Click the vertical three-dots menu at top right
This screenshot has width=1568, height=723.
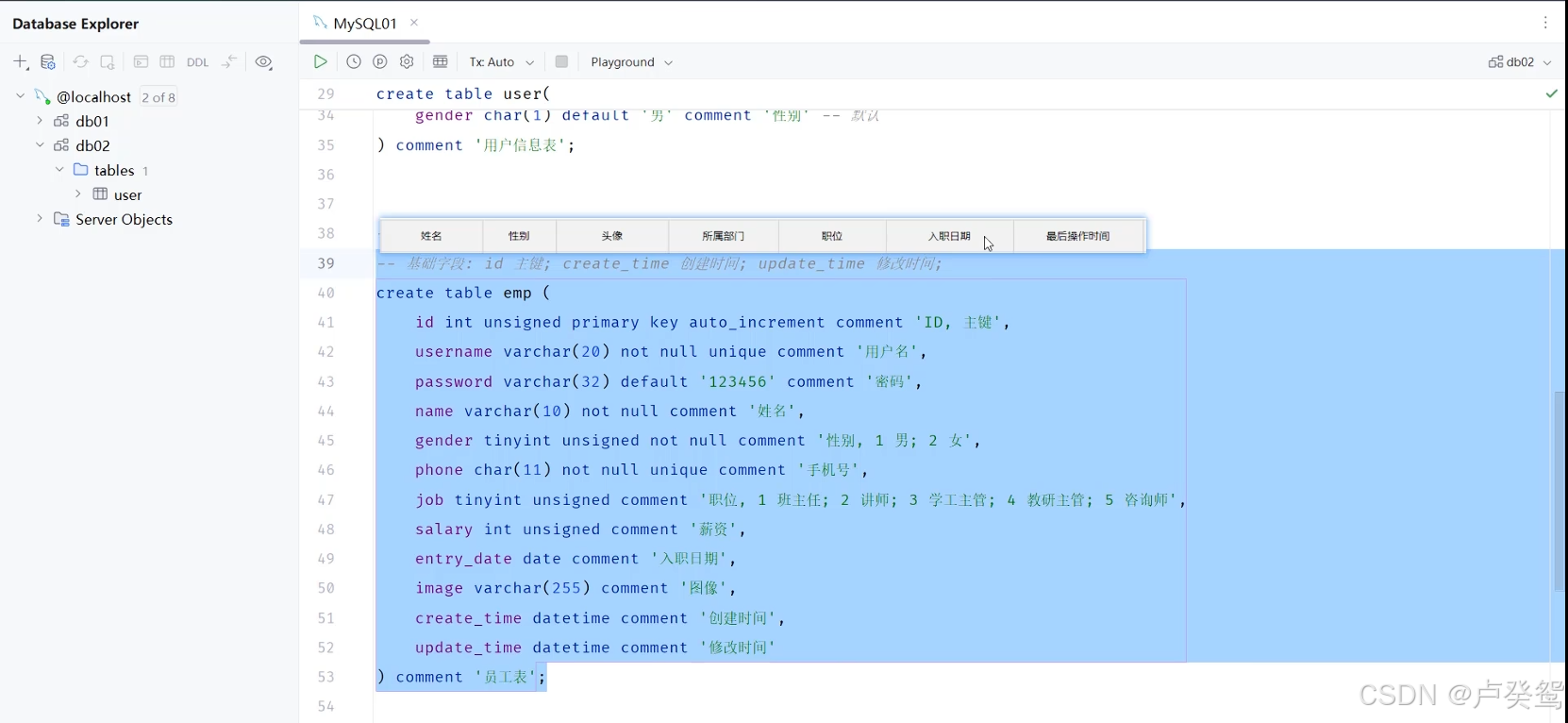[1545, 23]
